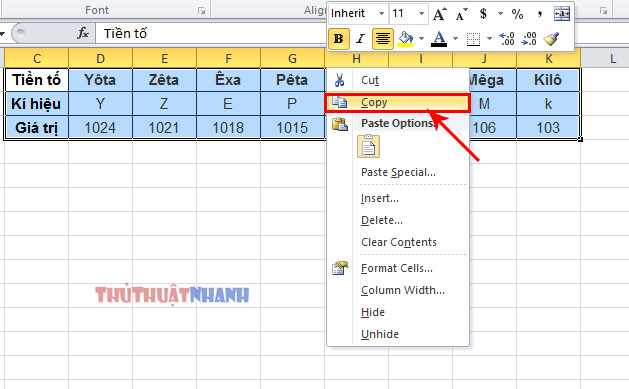Image resolution: width=629 pixels, height=389 pixels.
Task: Click cell containing Giá trị
Action: [37, 128]
